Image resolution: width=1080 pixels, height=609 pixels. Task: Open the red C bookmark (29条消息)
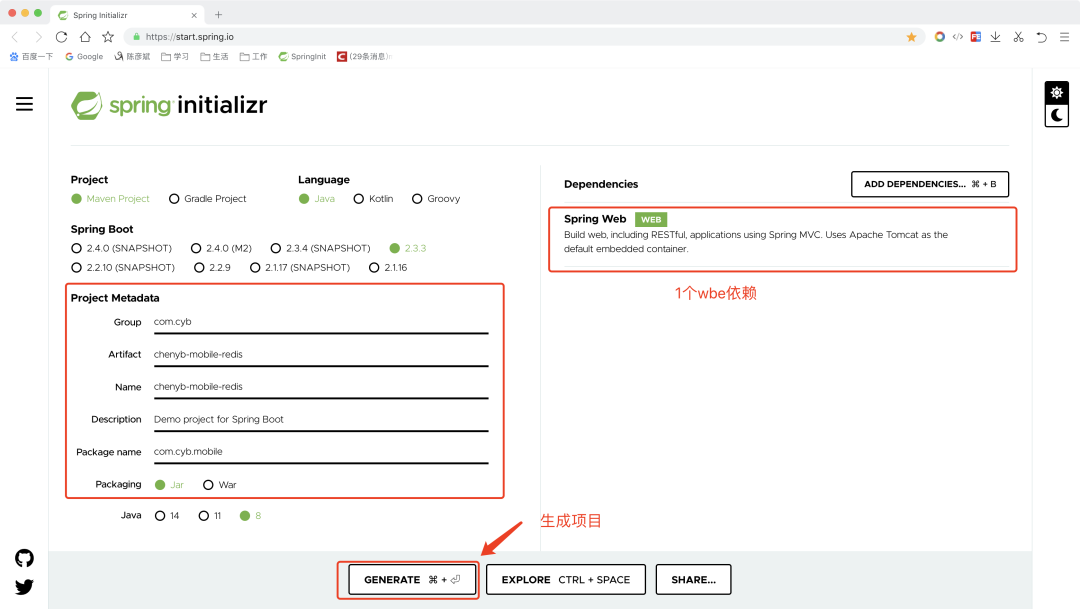[x=364, y=56]
